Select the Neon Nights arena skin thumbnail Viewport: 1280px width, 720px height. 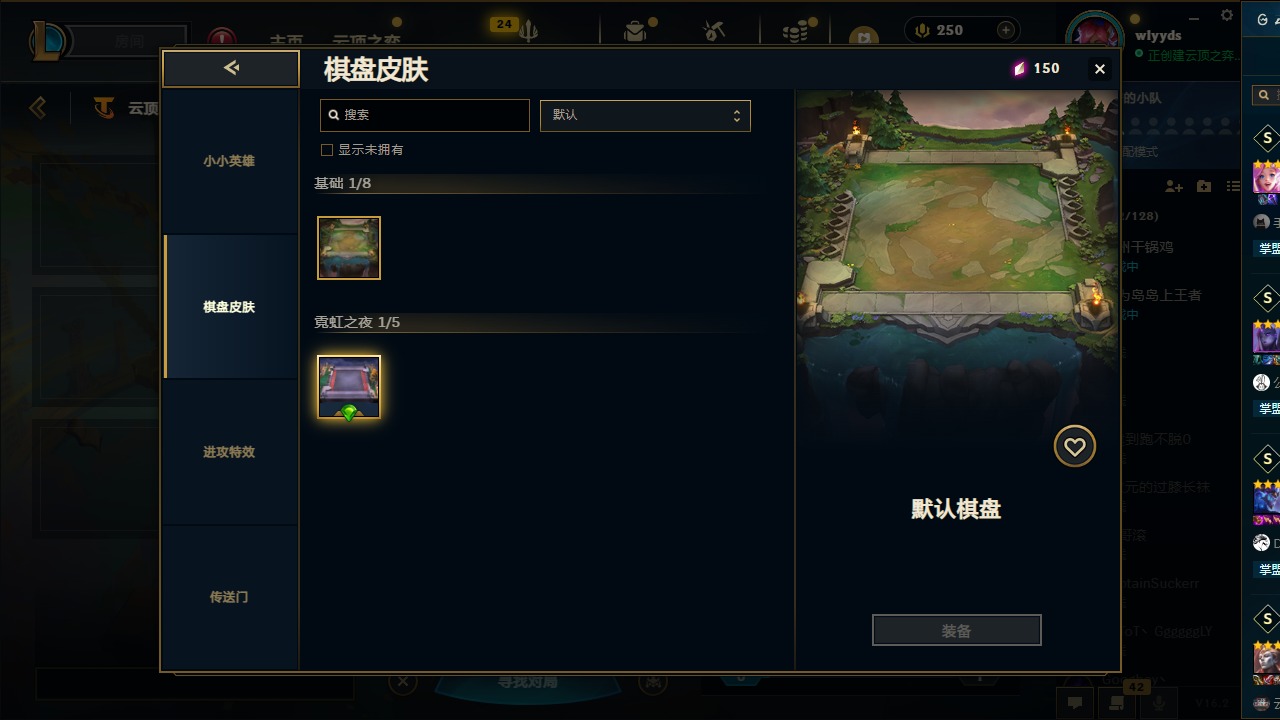point(349,387)
